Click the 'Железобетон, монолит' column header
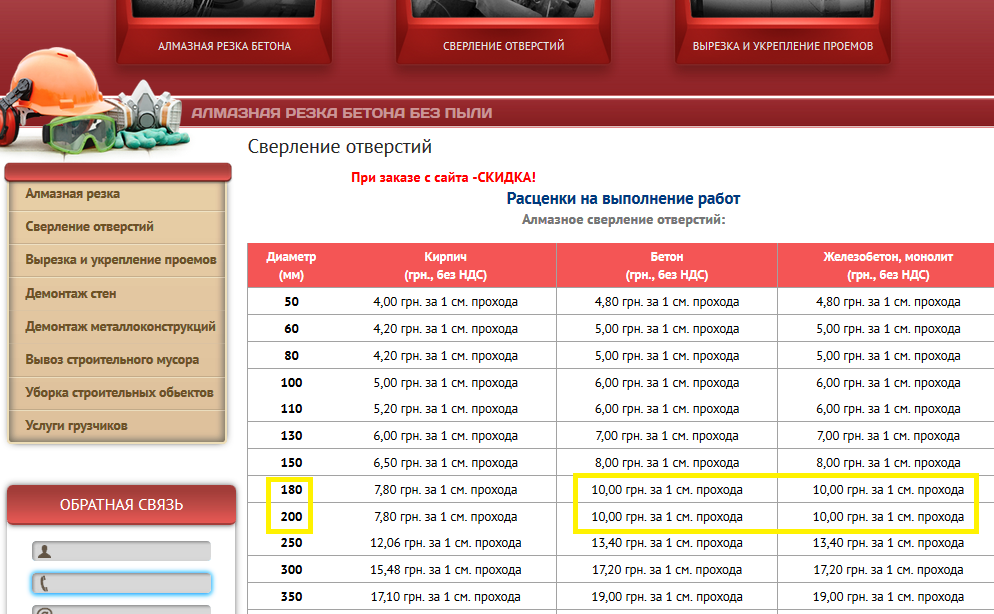Screen dimensions: 994x614 887,266
